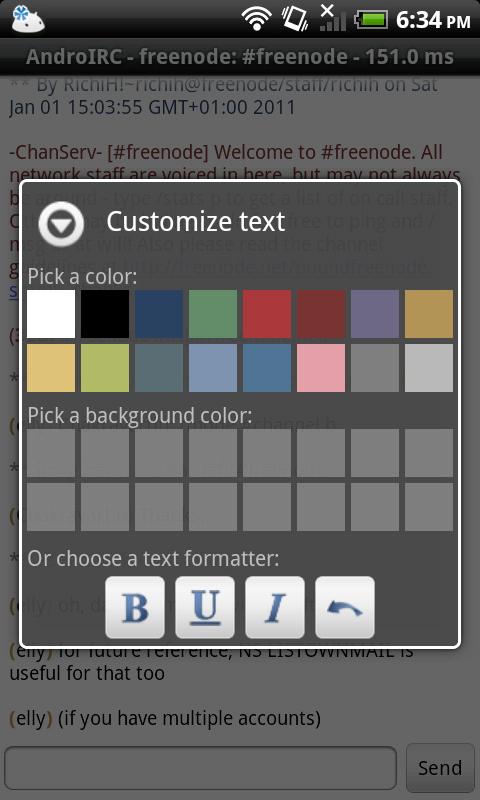
Task: Select the first background color swatch
Action: [51, 453]
